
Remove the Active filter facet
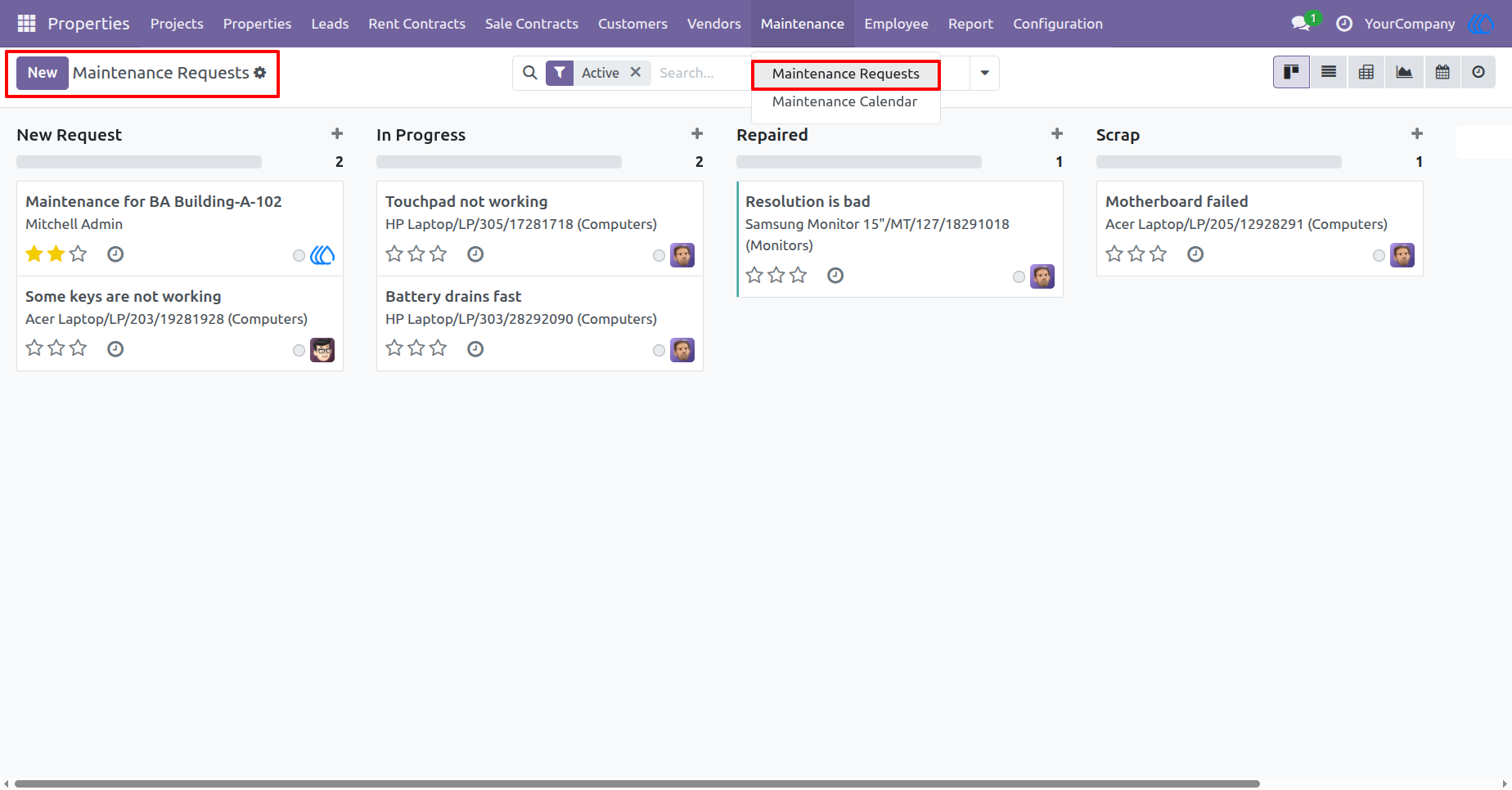click(x=636, y=72)
